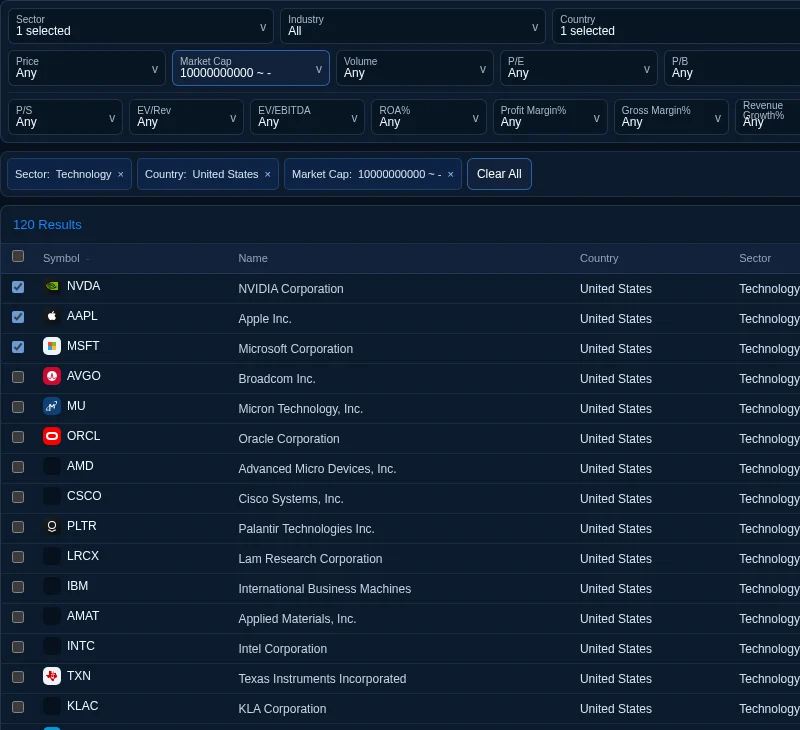Image resolution: width=800 pixels, height=730 pixels.
Task: Sort by the Symbol column header
Action: pyautogui.click(x=61, y=258)
